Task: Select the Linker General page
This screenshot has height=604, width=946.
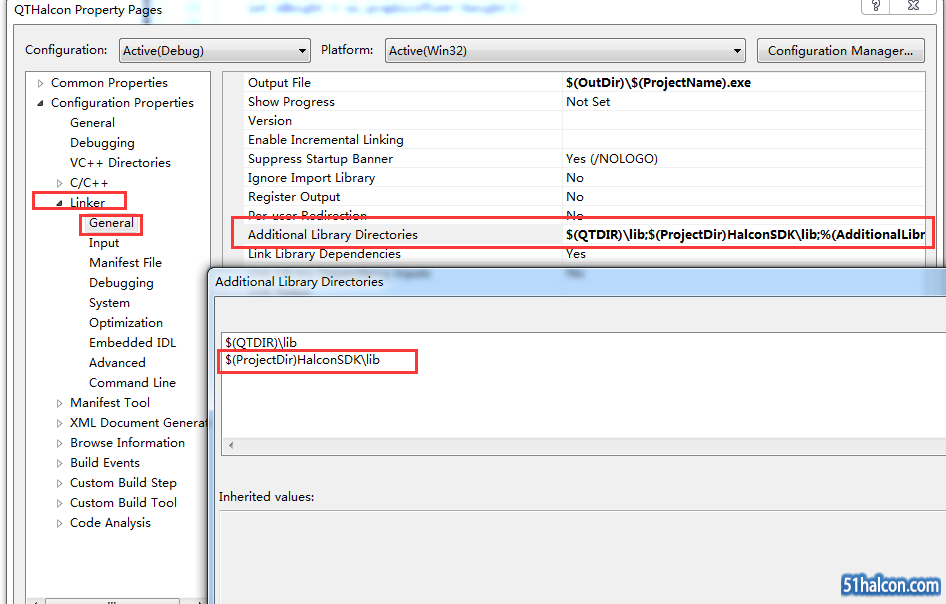Action: point(111,223)
